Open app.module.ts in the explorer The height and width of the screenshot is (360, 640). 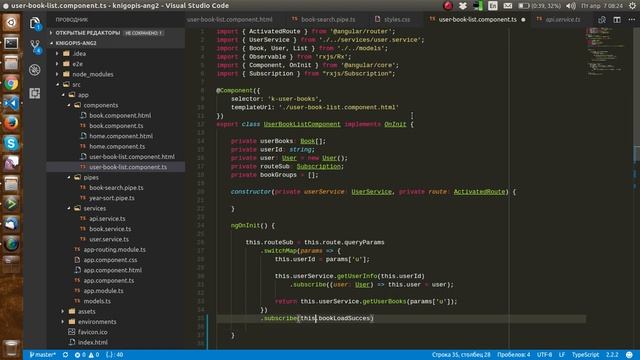click(104, 291)
